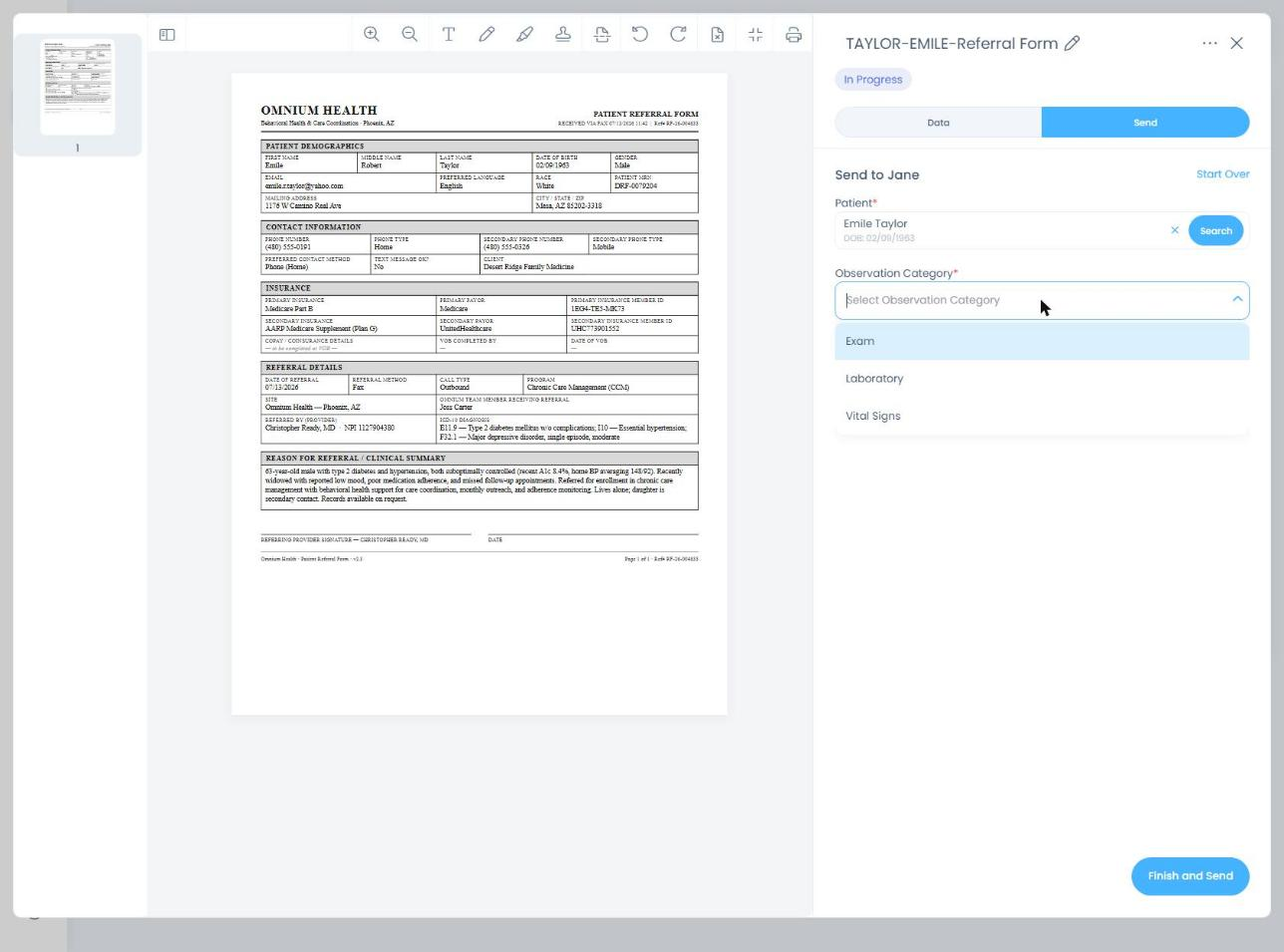The image size is (1284, 952).
Task: Switch to the Data tab
Action: [x=938, y=123]
